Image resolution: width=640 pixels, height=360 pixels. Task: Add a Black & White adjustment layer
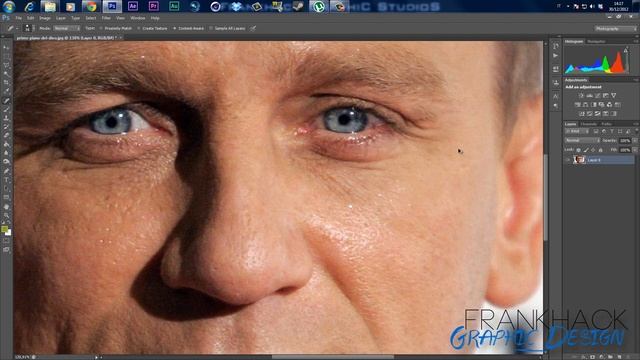click(593, 105)
